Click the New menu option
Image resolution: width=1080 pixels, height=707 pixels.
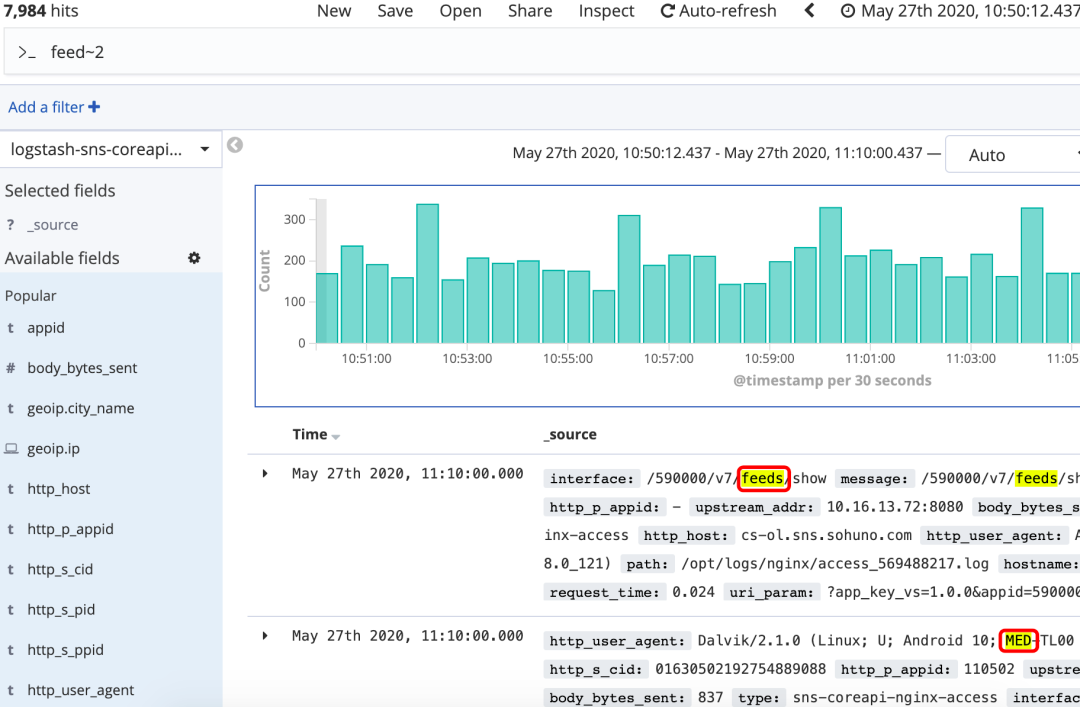(334, 11)
